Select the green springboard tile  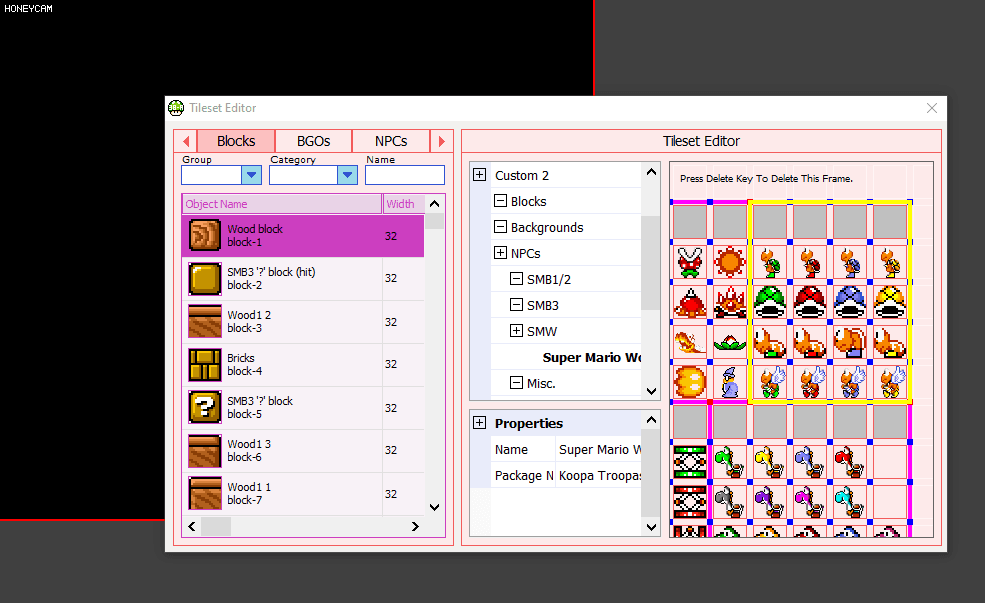(x=690, y=462)
